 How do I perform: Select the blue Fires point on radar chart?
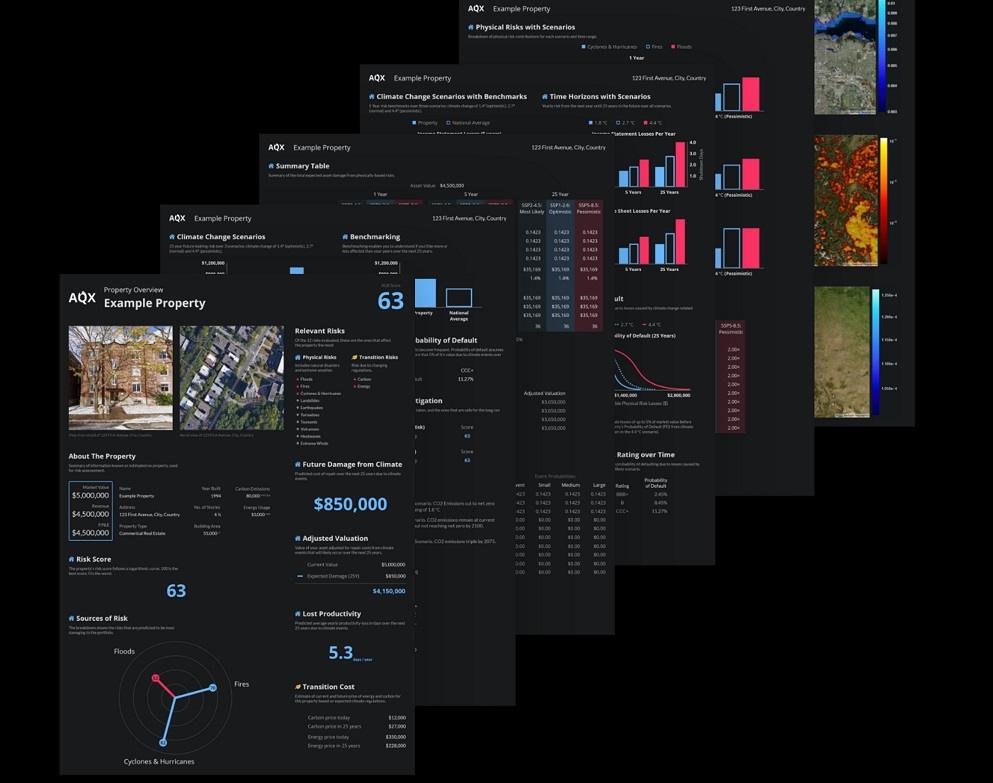click(x=213, y=688)
